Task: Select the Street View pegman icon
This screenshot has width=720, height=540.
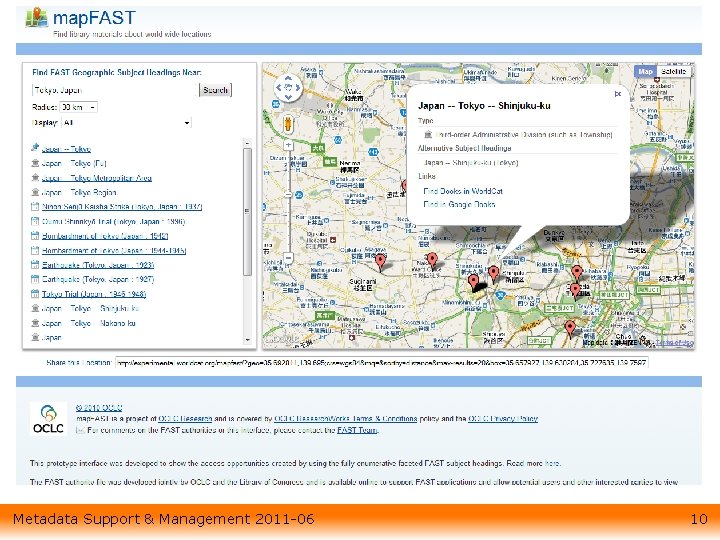Action: point(288,124)
